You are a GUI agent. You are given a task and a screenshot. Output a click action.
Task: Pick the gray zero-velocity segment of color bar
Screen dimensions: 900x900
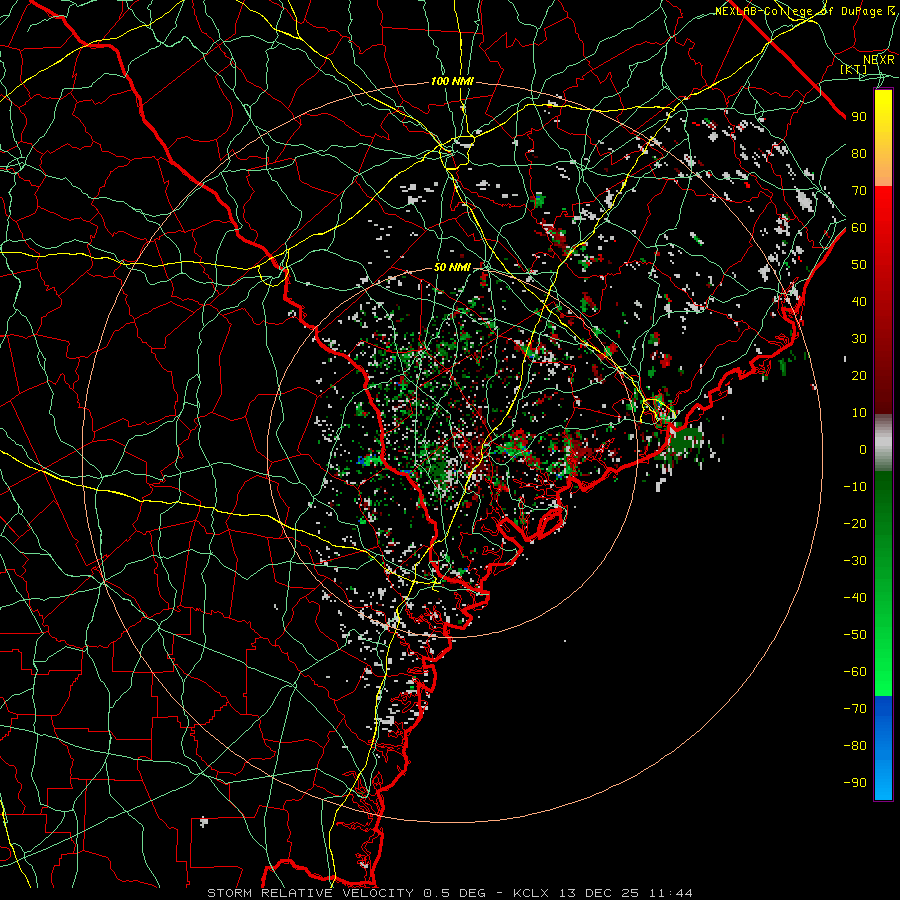click(883, 443)
